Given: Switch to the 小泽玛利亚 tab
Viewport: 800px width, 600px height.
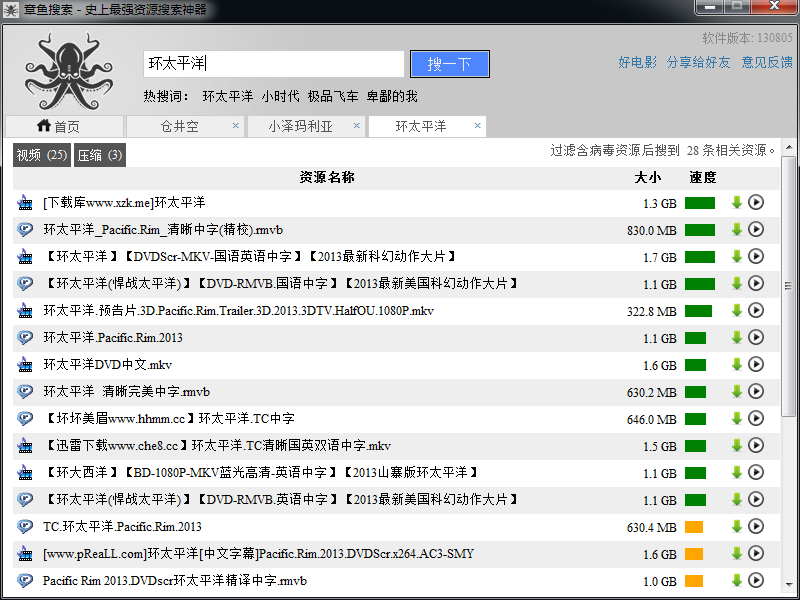Looking at the screenshot, I should point(306,127).
